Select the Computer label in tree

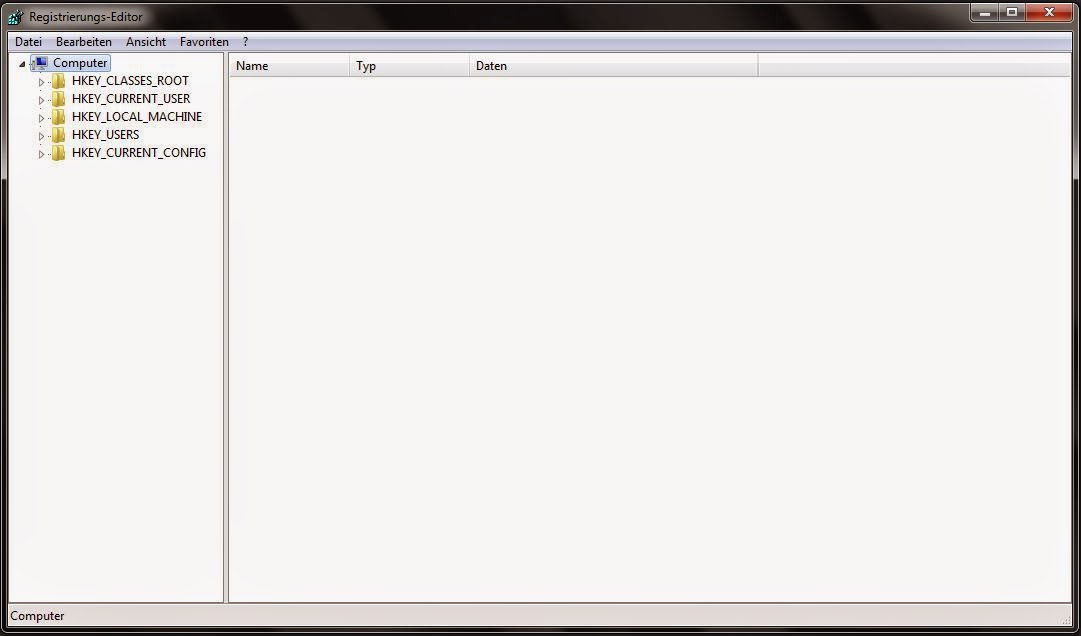[x=80, y=63]
